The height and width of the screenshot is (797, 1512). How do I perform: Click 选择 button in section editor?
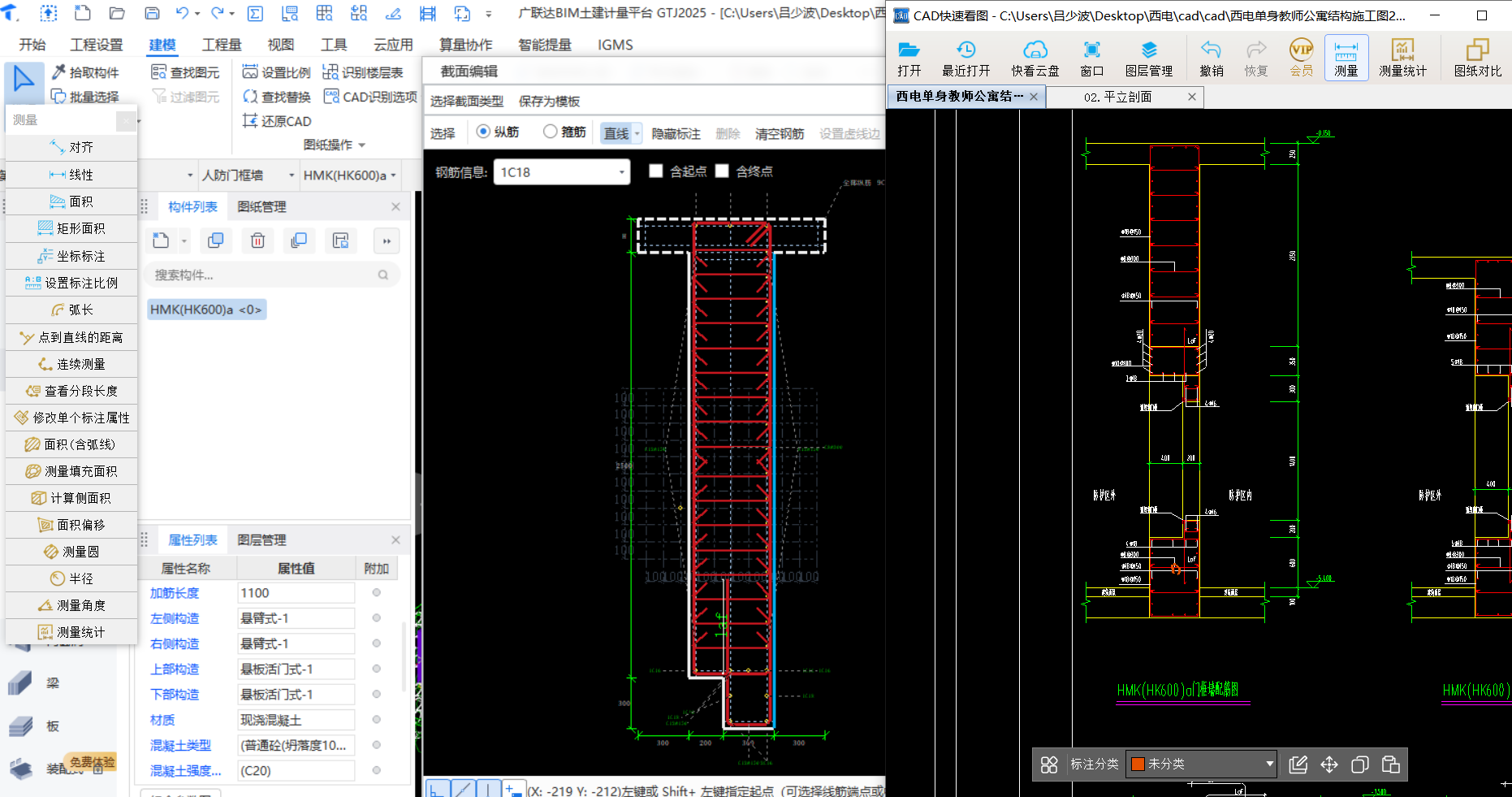443,134
